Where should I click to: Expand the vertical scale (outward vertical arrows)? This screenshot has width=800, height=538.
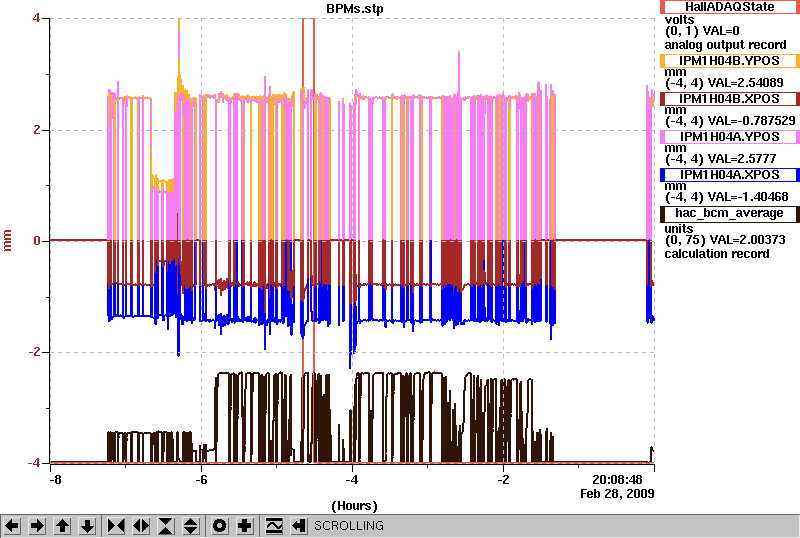point(190,526)
